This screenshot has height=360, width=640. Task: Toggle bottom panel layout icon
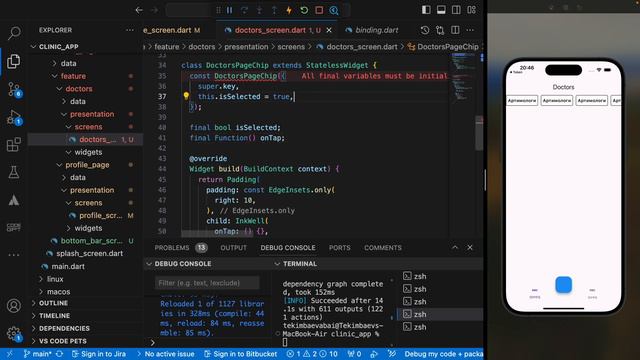[441, 10]
